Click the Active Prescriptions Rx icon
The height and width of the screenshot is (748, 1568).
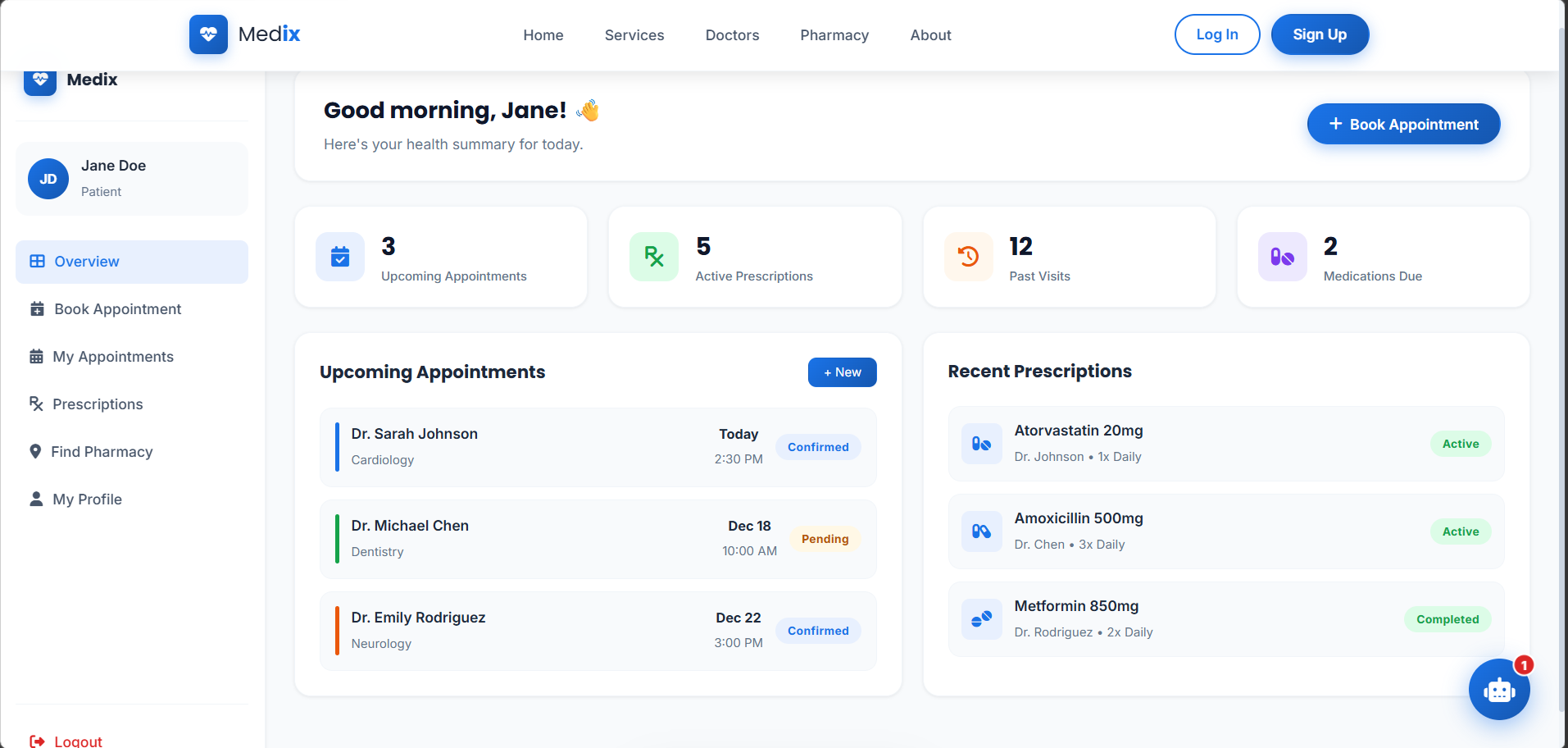coord(653,257)
